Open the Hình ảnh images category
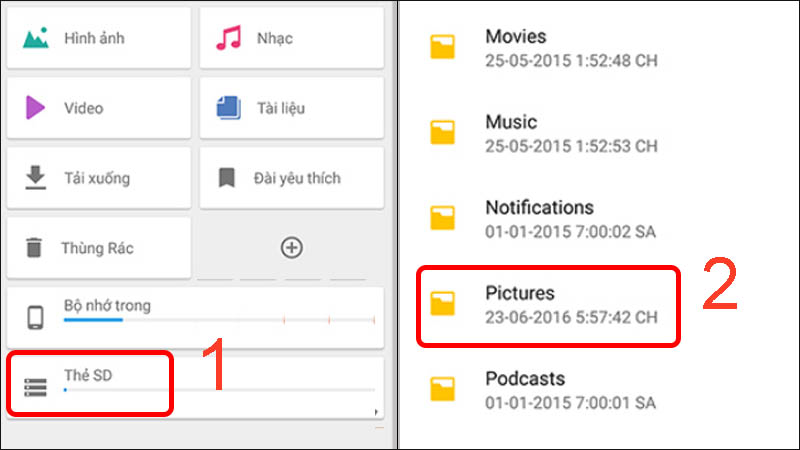The height and width of the screenshot is (450, 800). point(96,38)
